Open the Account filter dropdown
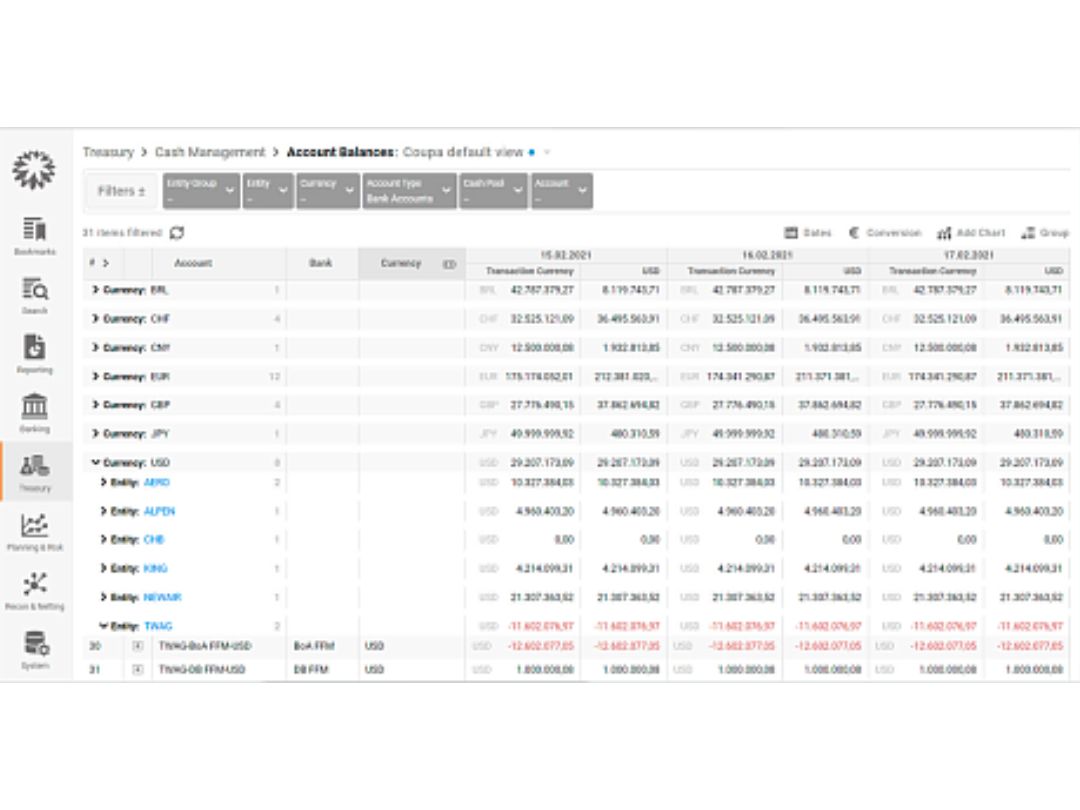 (561, 191)
